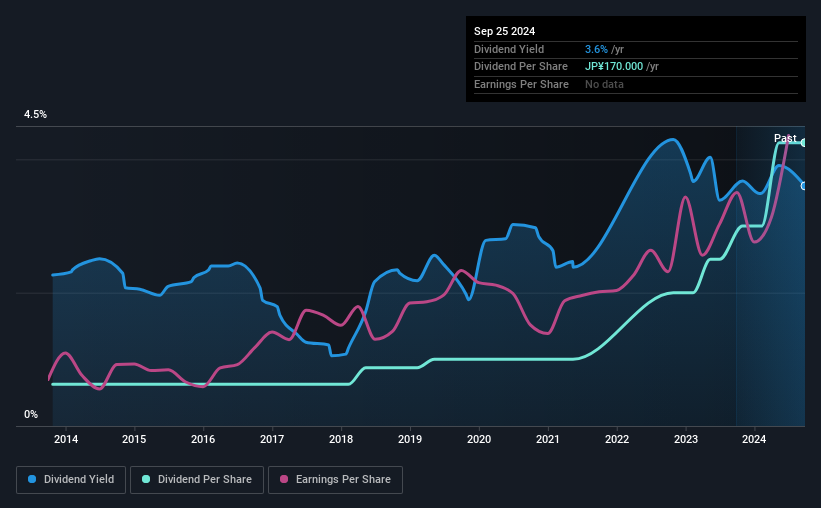Click the blue Dividend Yield legend dot
This screenshot has height=508, width=821.
(x=32, y=479)
